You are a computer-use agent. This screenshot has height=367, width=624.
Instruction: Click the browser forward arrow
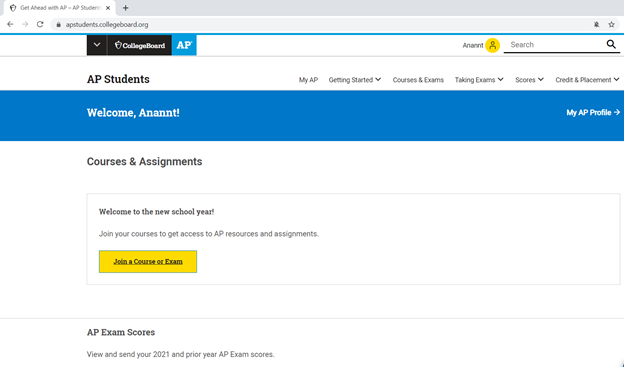(x=25, y=24)
